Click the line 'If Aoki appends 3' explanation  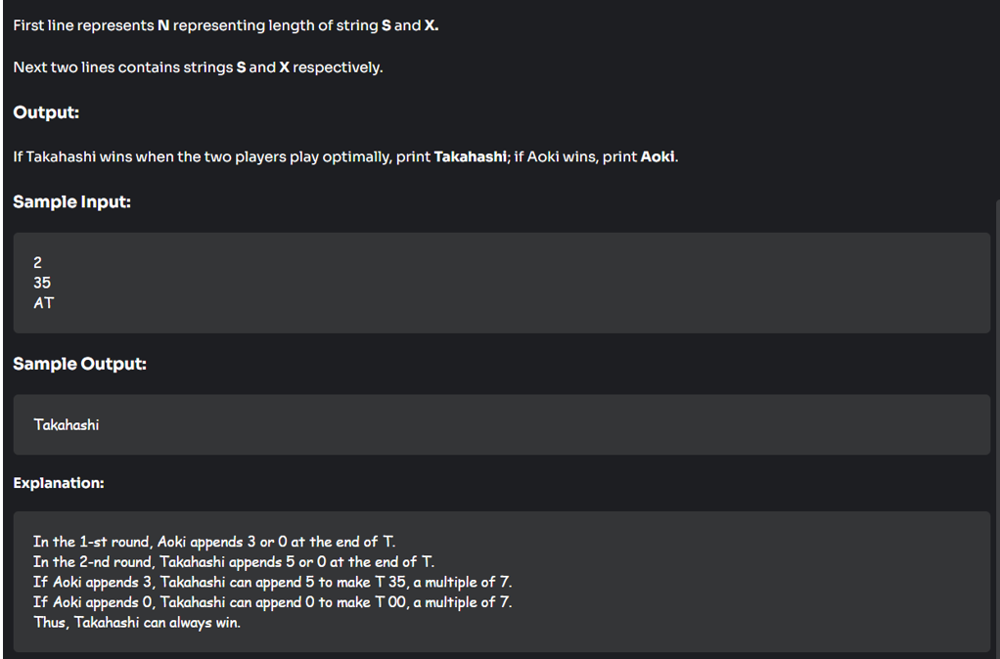click(272, 582)
